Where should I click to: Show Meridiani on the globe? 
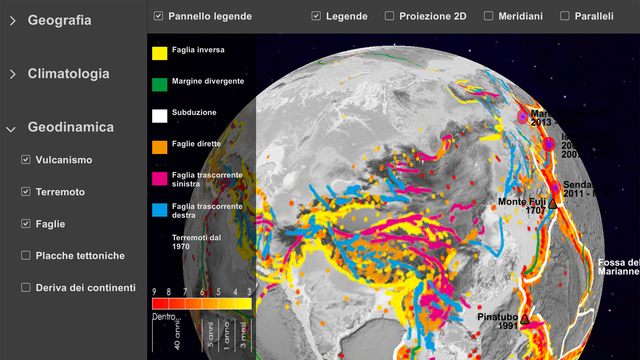click(488, 16)
